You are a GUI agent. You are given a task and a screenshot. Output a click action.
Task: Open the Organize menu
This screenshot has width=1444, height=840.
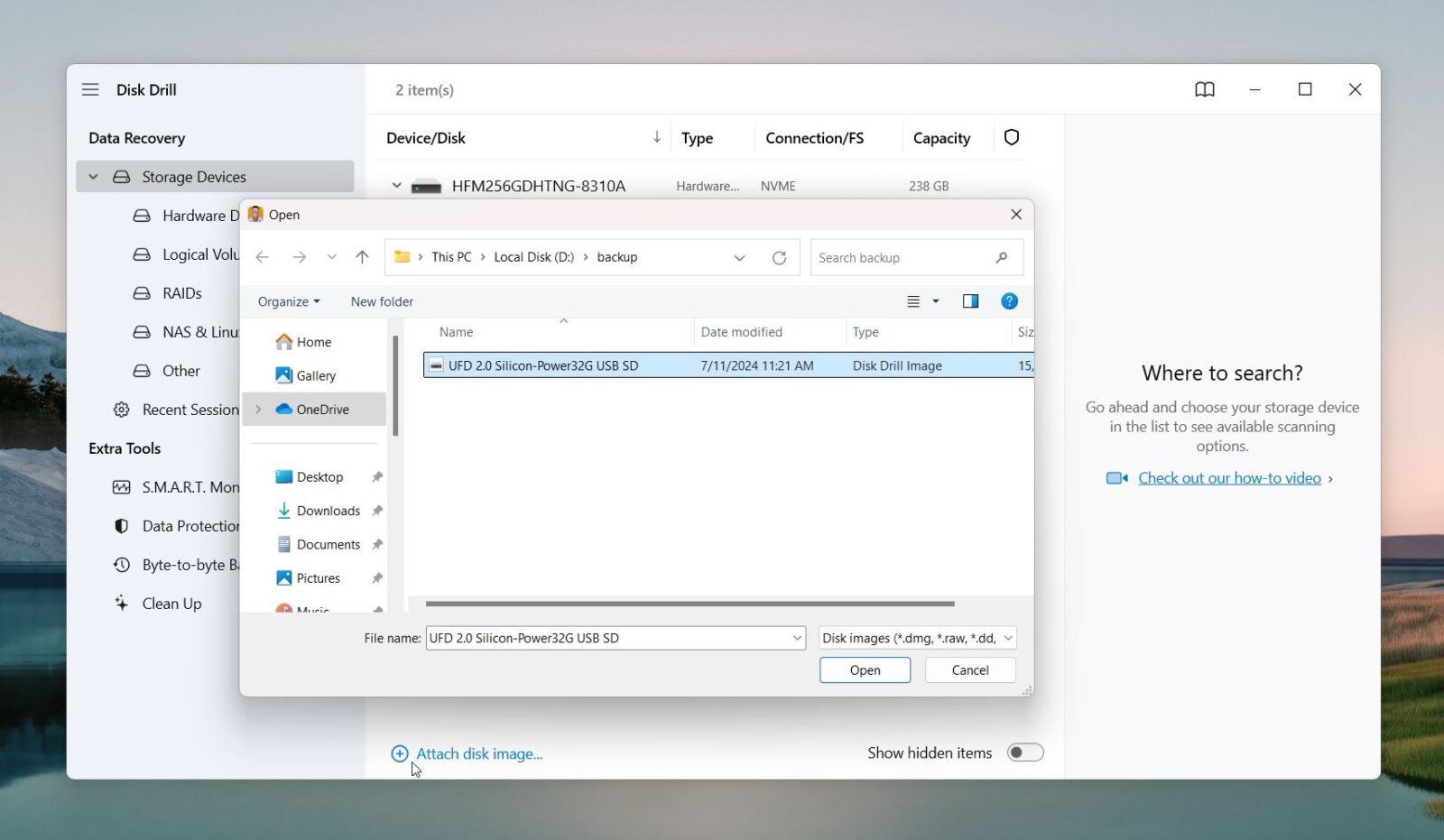click(287, 300)
